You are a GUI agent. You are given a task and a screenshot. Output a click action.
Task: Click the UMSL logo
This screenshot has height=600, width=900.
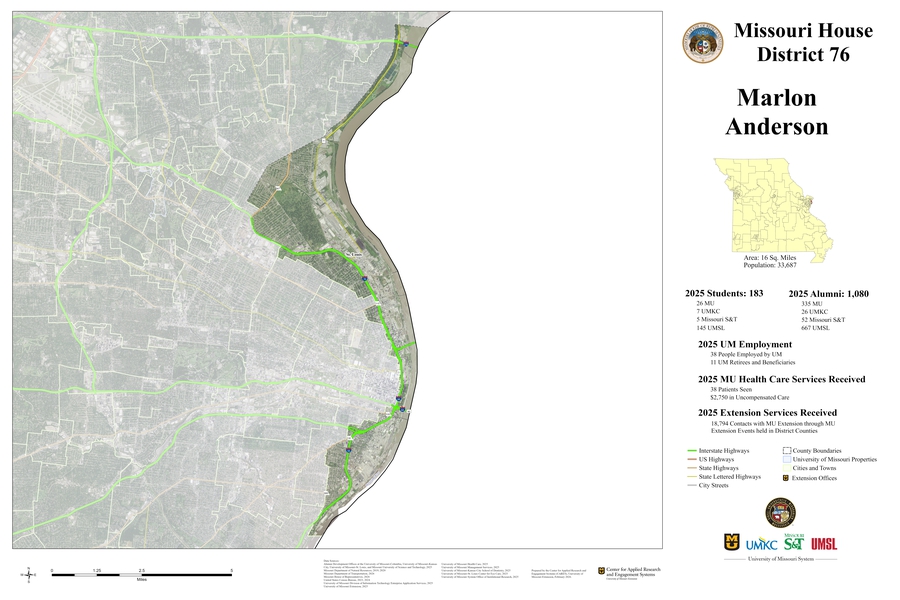click(x=825, y=544)
